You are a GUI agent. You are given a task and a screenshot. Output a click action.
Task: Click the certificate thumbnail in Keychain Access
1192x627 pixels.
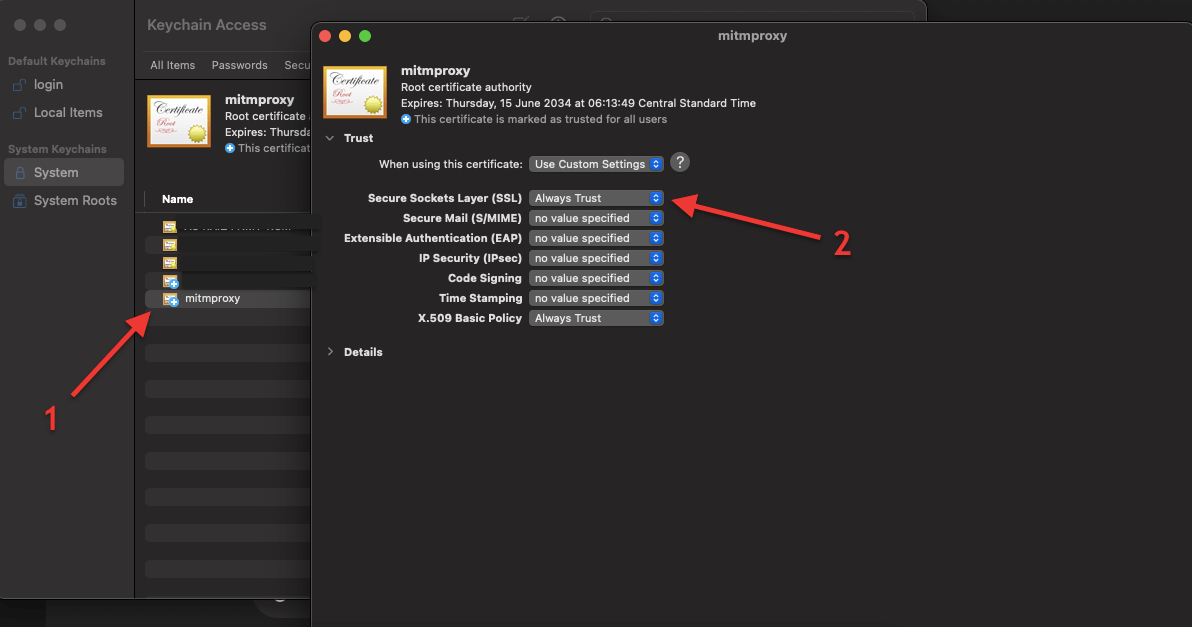pyautogui.click(x=179, y=121)
